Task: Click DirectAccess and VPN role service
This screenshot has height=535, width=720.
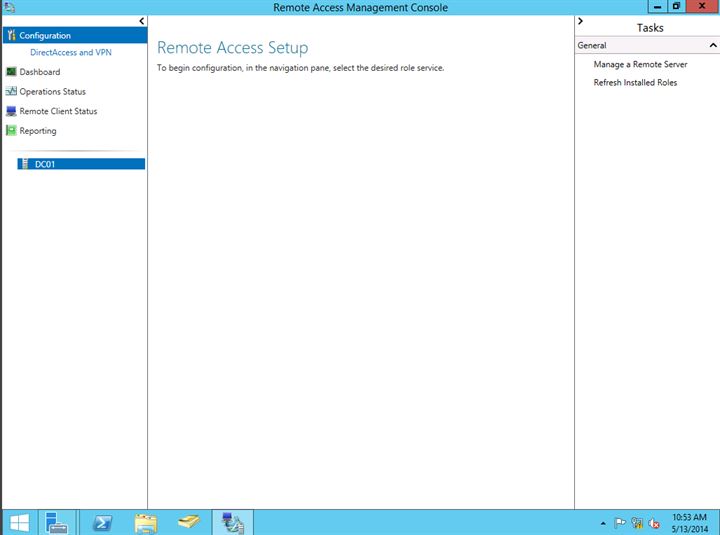Action: [70, 52]
